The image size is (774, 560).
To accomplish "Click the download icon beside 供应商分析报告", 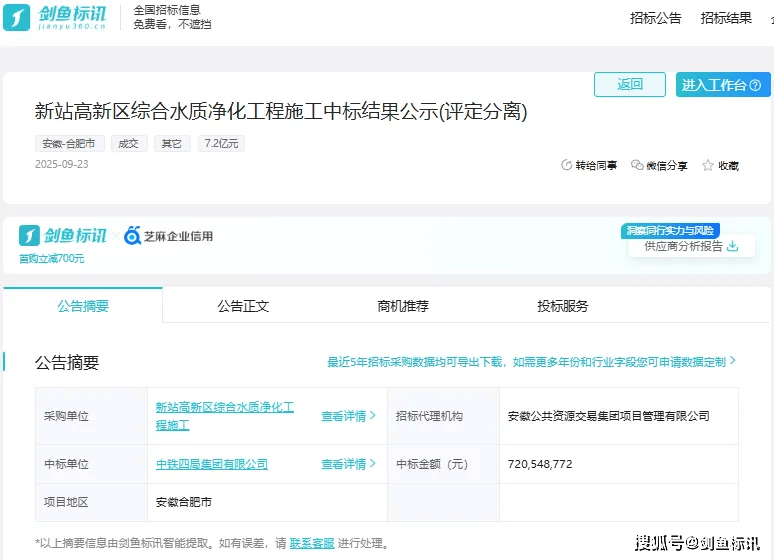I will pyautogui.click(x=732, y=246).
